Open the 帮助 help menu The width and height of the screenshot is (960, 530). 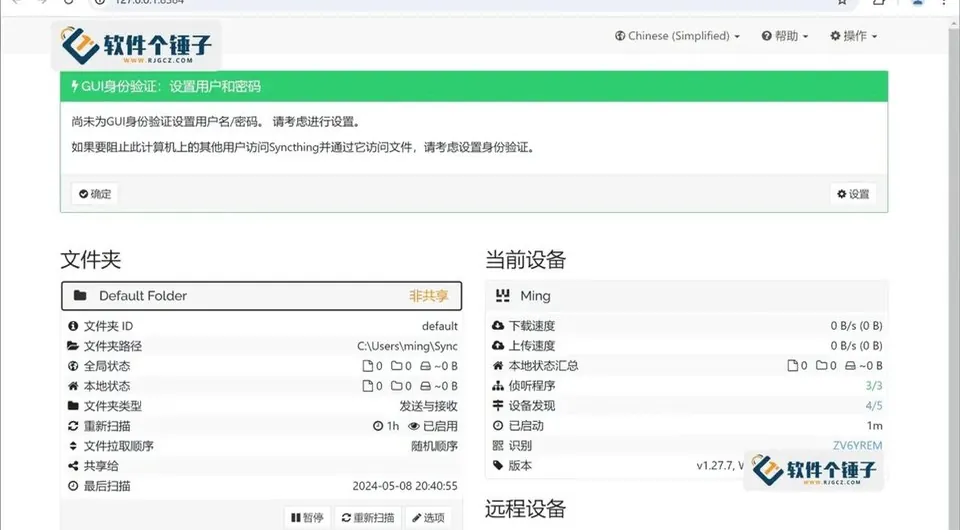784,36
